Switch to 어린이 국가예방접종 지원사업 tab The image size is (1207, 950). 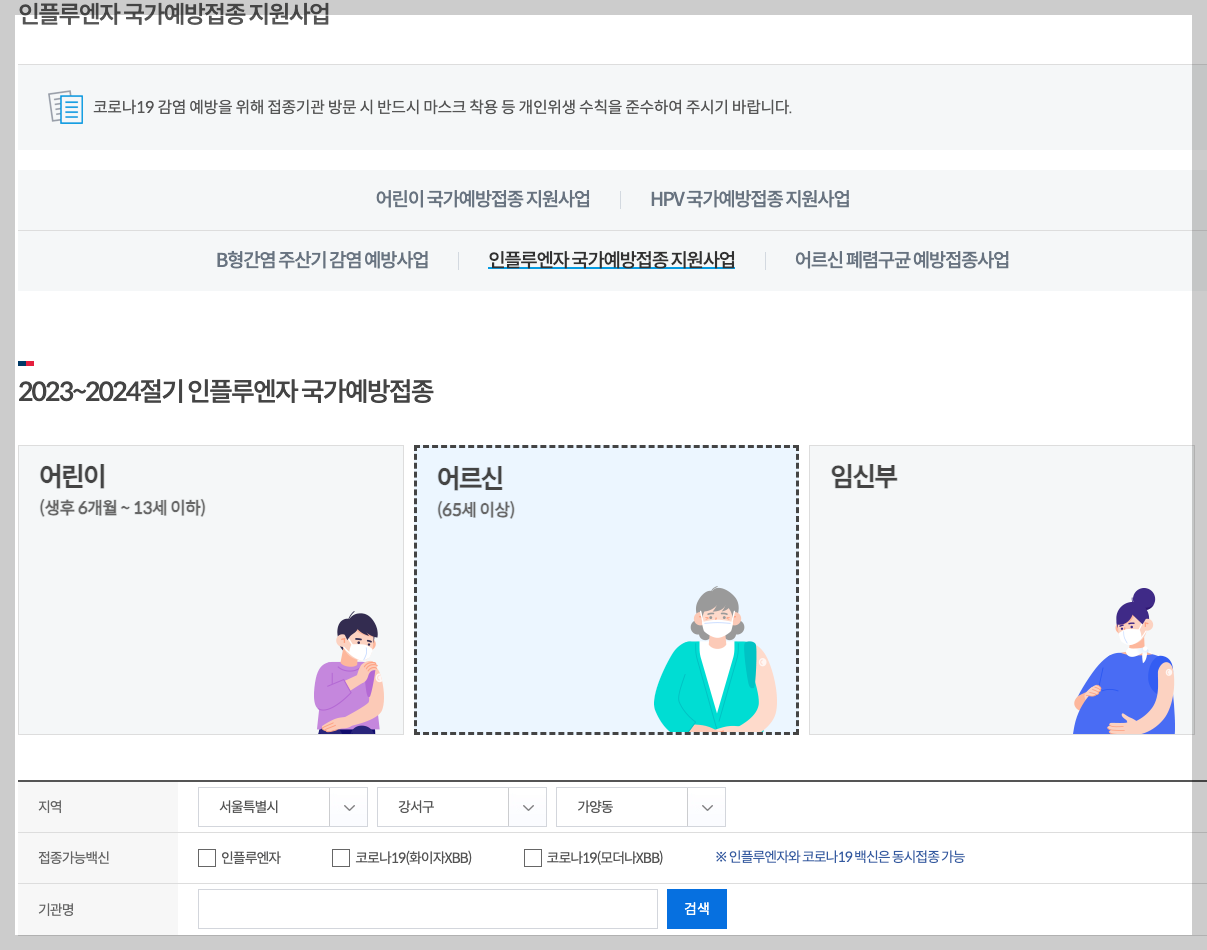[483, 199]
